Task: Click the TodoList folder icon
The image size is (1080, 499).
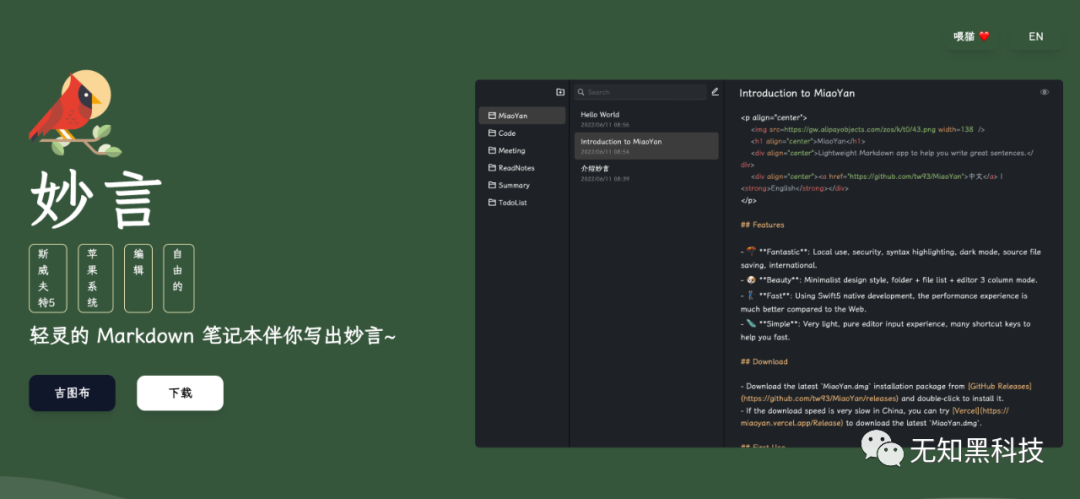Action: coord(492,203)
